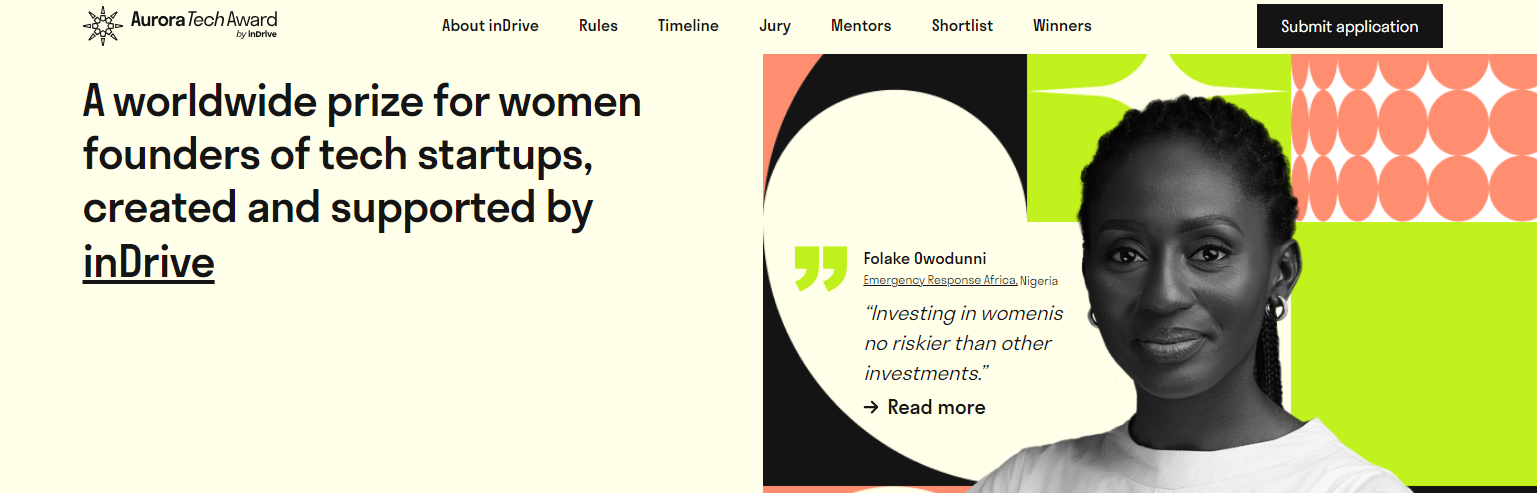Click the "Investing in women" quote text
1537x493 pixels.
click(x=964, y=343)
